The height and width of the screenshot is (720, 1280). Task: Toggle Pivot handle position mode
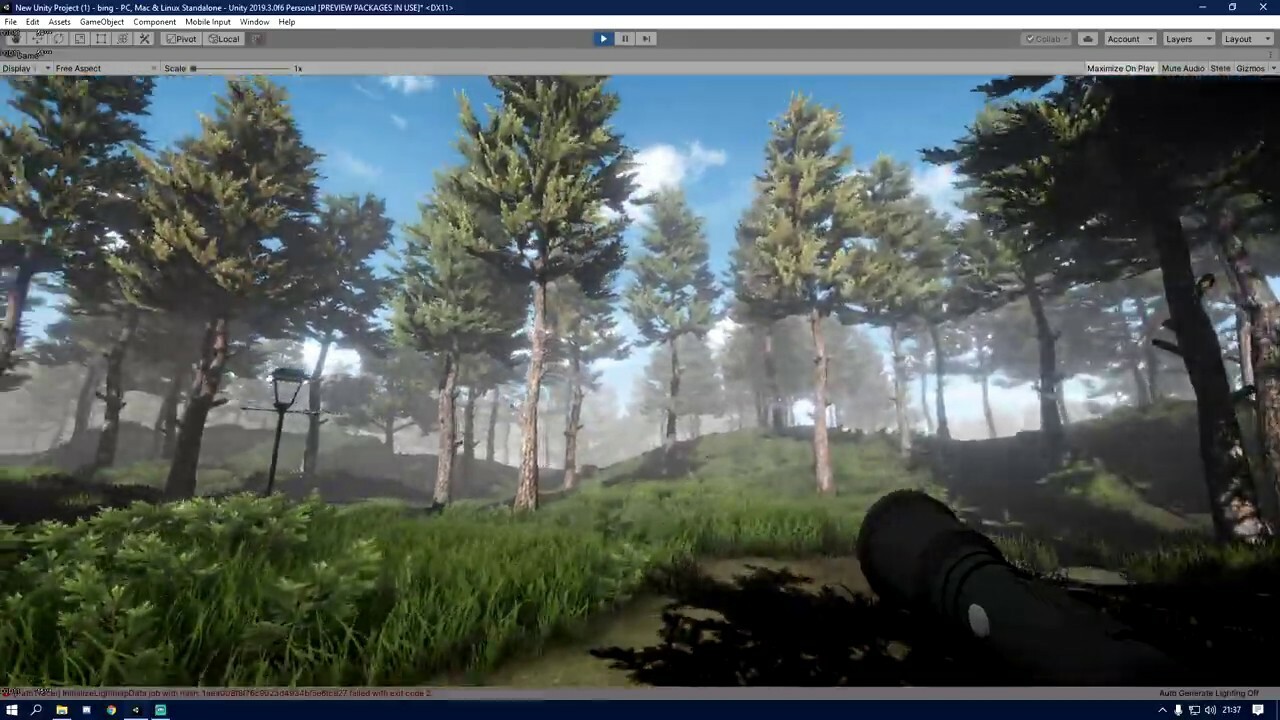coord(181,39)
